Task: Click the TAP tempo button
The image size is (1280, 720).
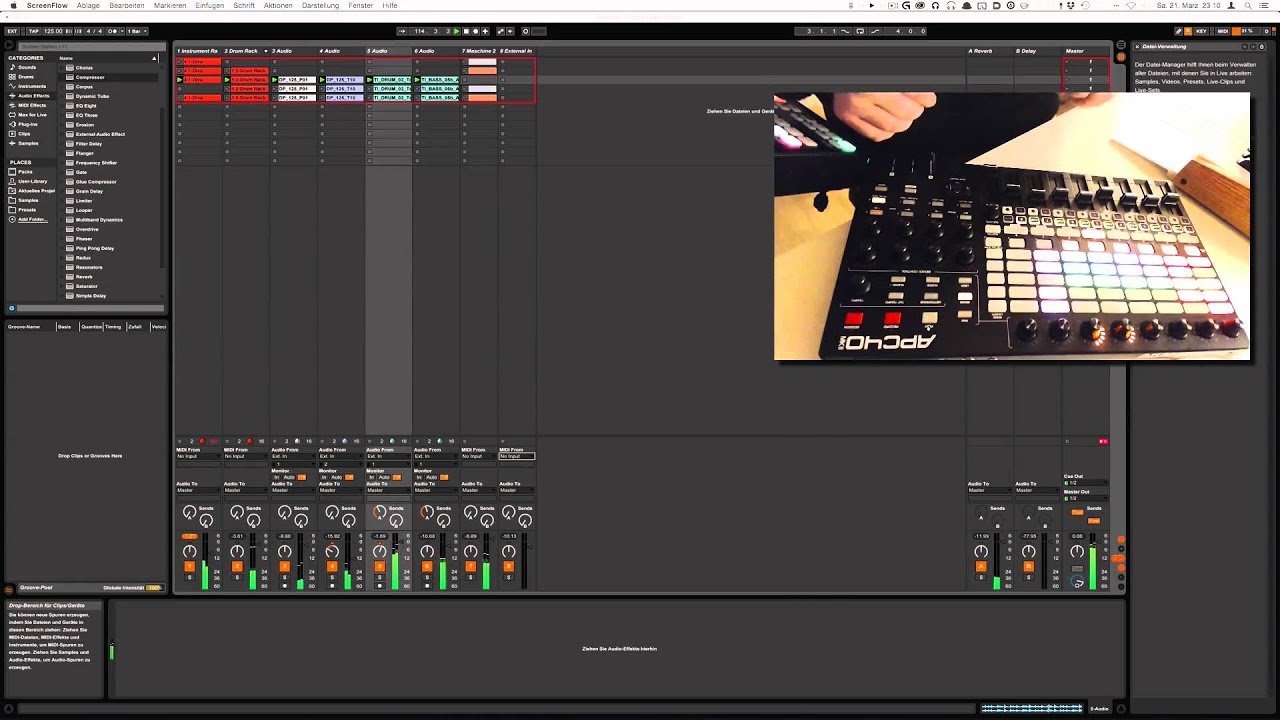Action: tap(33, 31)
